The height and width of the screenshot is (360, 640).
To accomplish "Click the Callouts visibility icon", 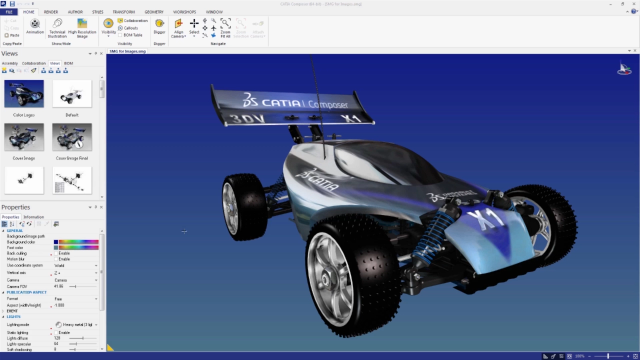I will click(120, 28).
